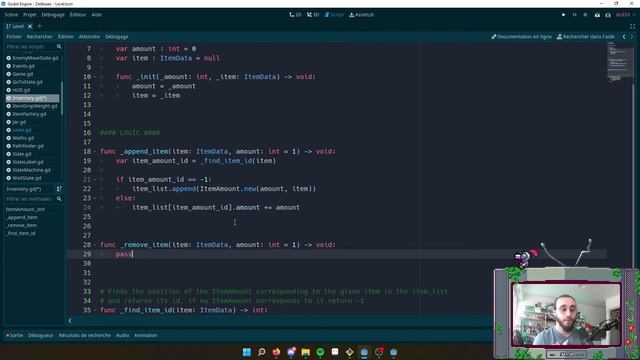Image resolution: width=640 pixels, height=360 pixels.
Task: Open the script editor Débogage menu
Action: coord(116,37)
